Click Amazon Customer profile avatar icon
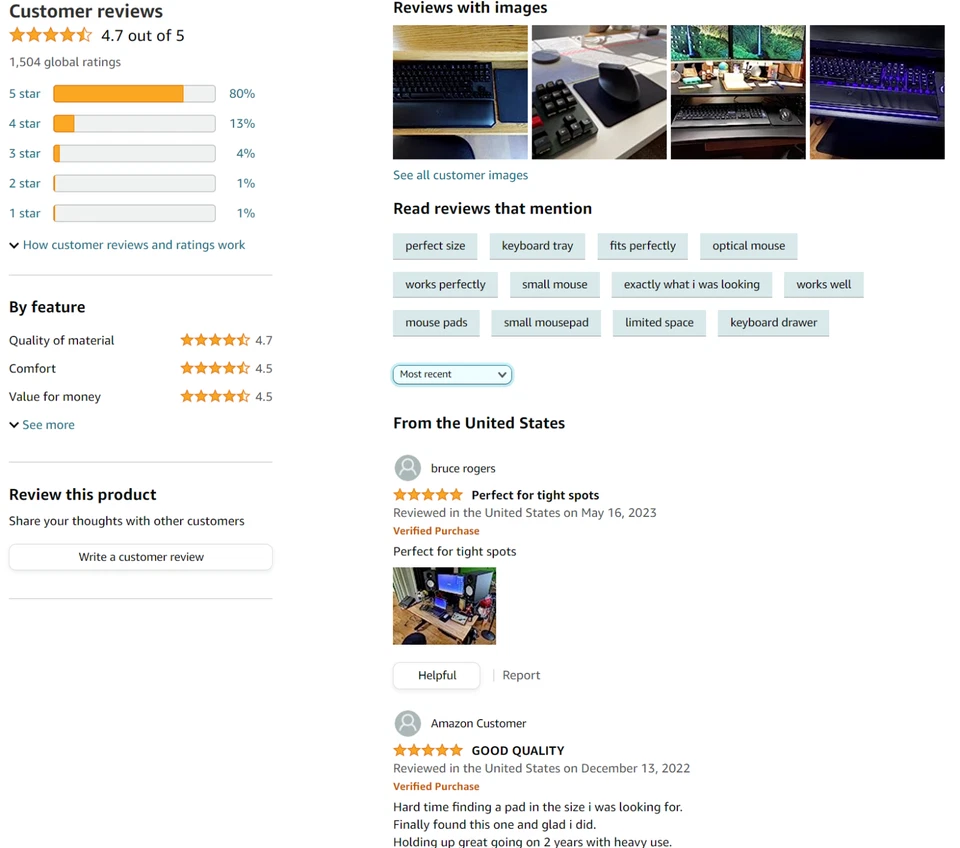Image resolution: width=960 pixels, height=848 pixels. (x=408, y=723)
